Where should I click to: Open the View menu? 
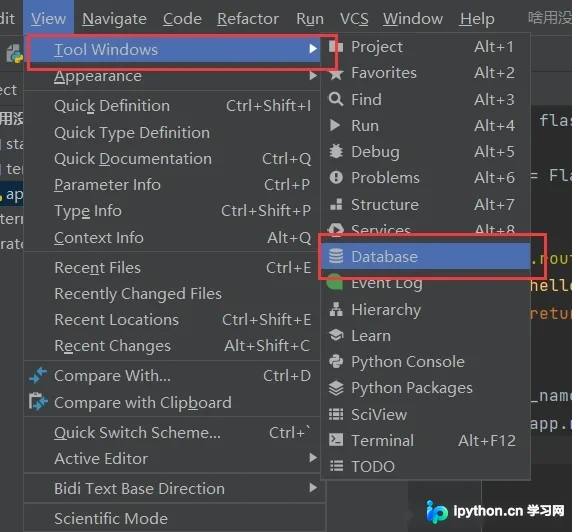[48, 18]
